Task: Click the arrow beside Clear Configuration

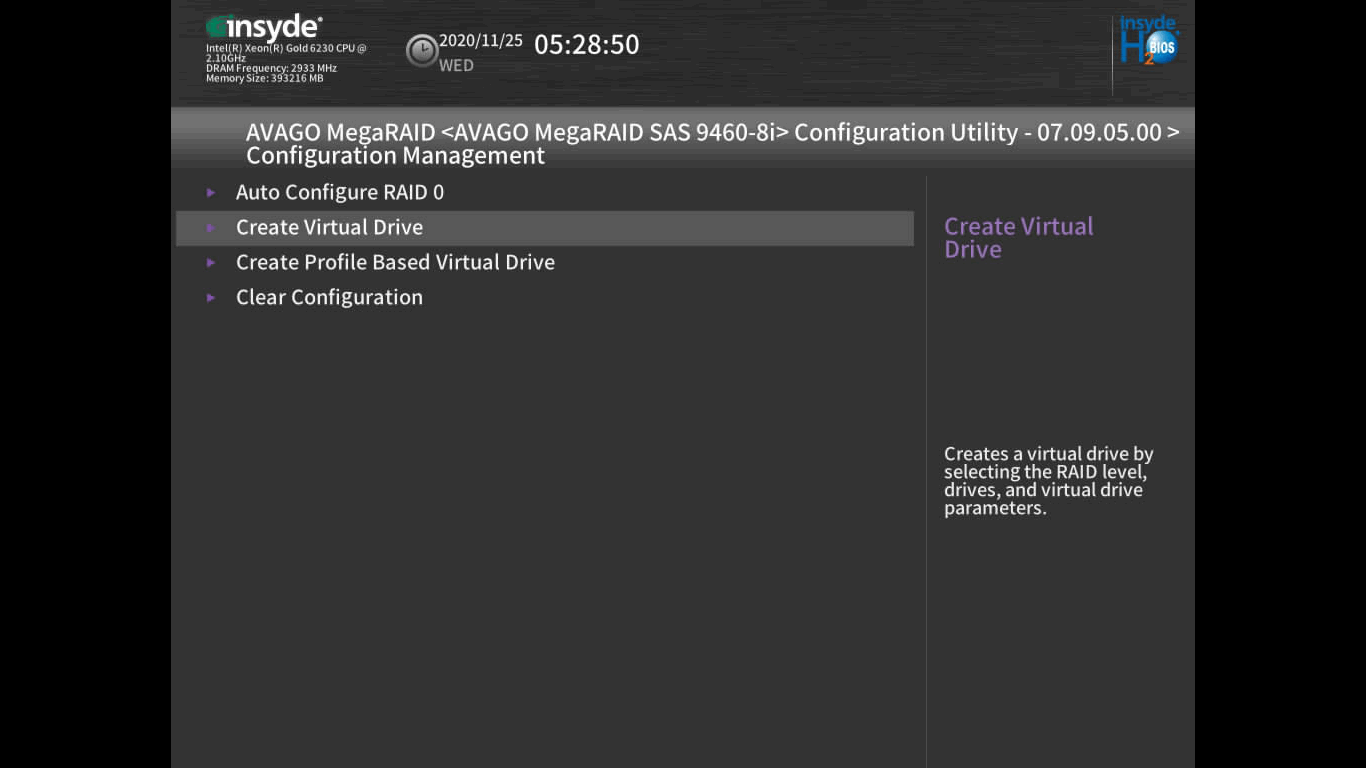Action: point(211,298)
